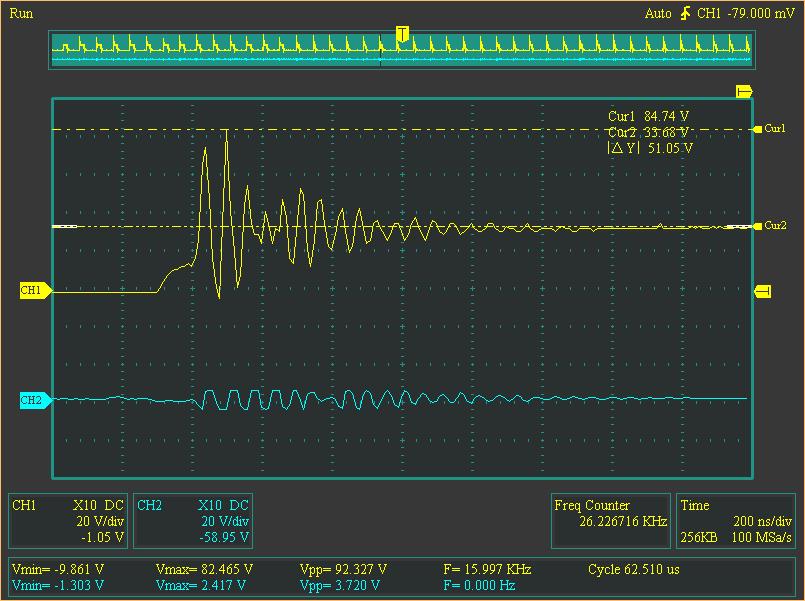
Task: Click the T trigger marker in overview strip
Action: coord(402,35)
